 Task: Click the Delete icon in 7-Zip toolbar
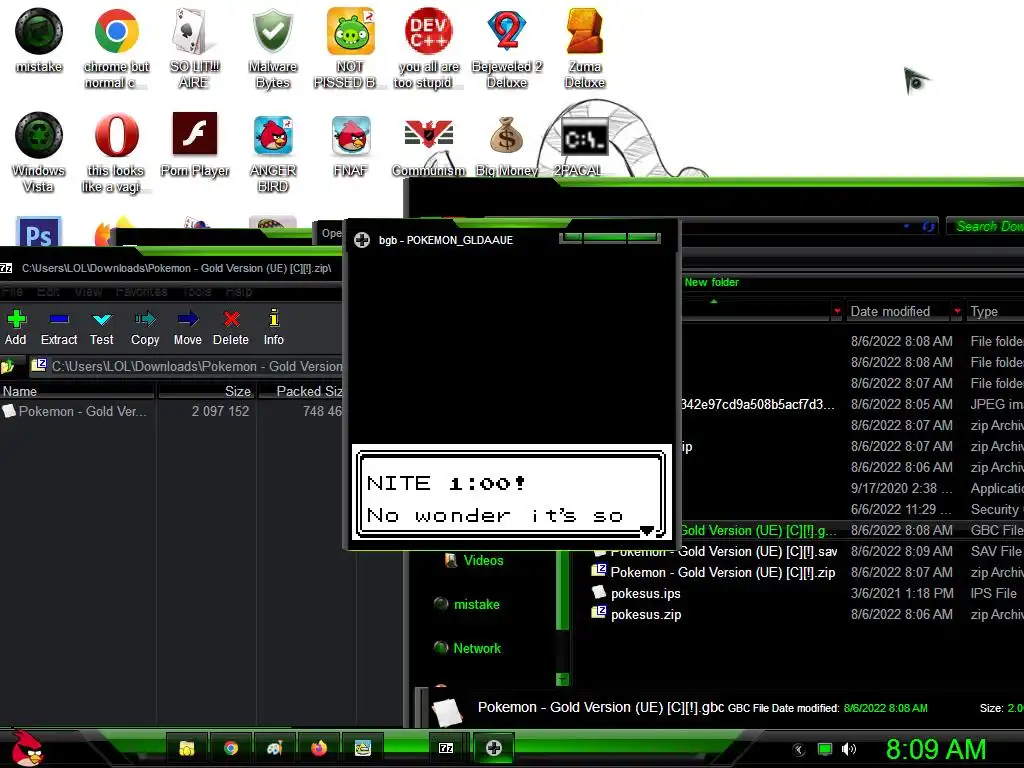231,327
